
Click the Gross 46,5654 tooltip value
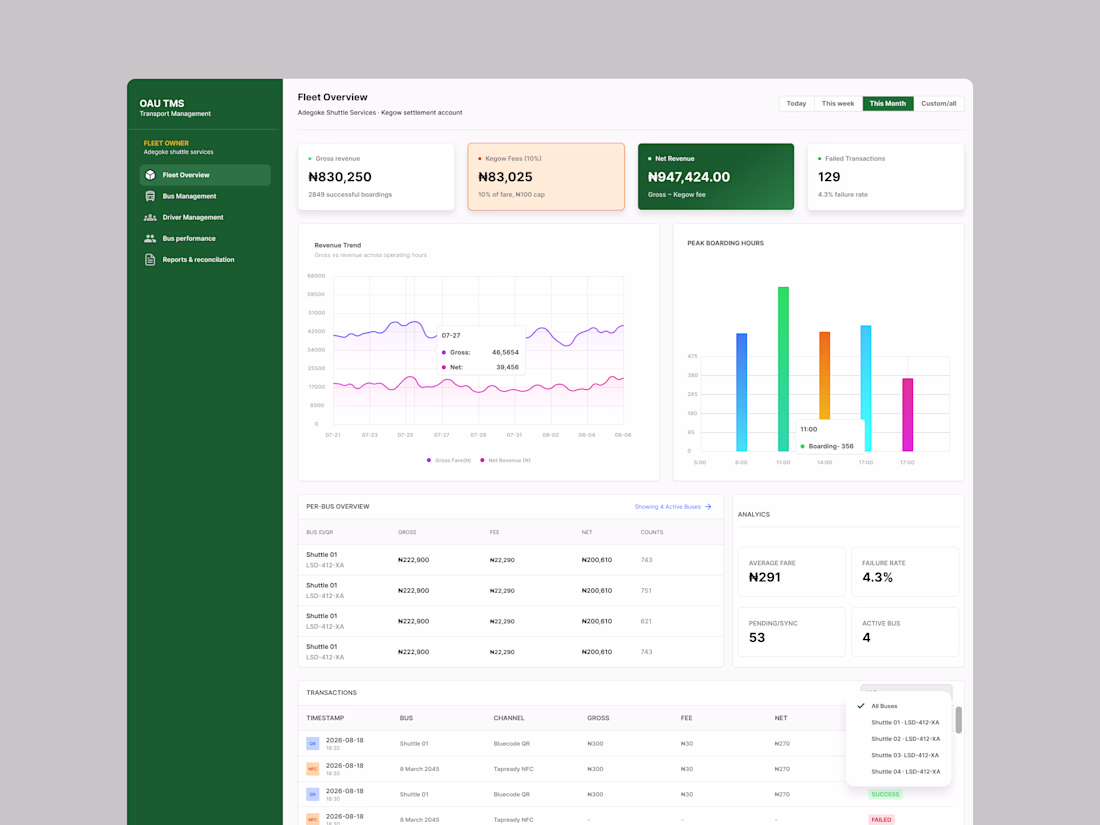505,352
